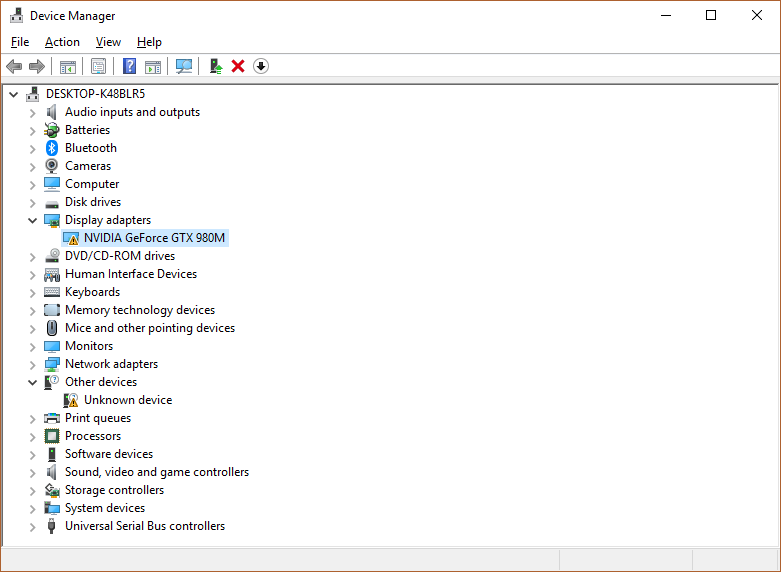Screen dimensions: 781x572
Task: Click the Update device driver toolbar icon
Action: click(215, 66)
